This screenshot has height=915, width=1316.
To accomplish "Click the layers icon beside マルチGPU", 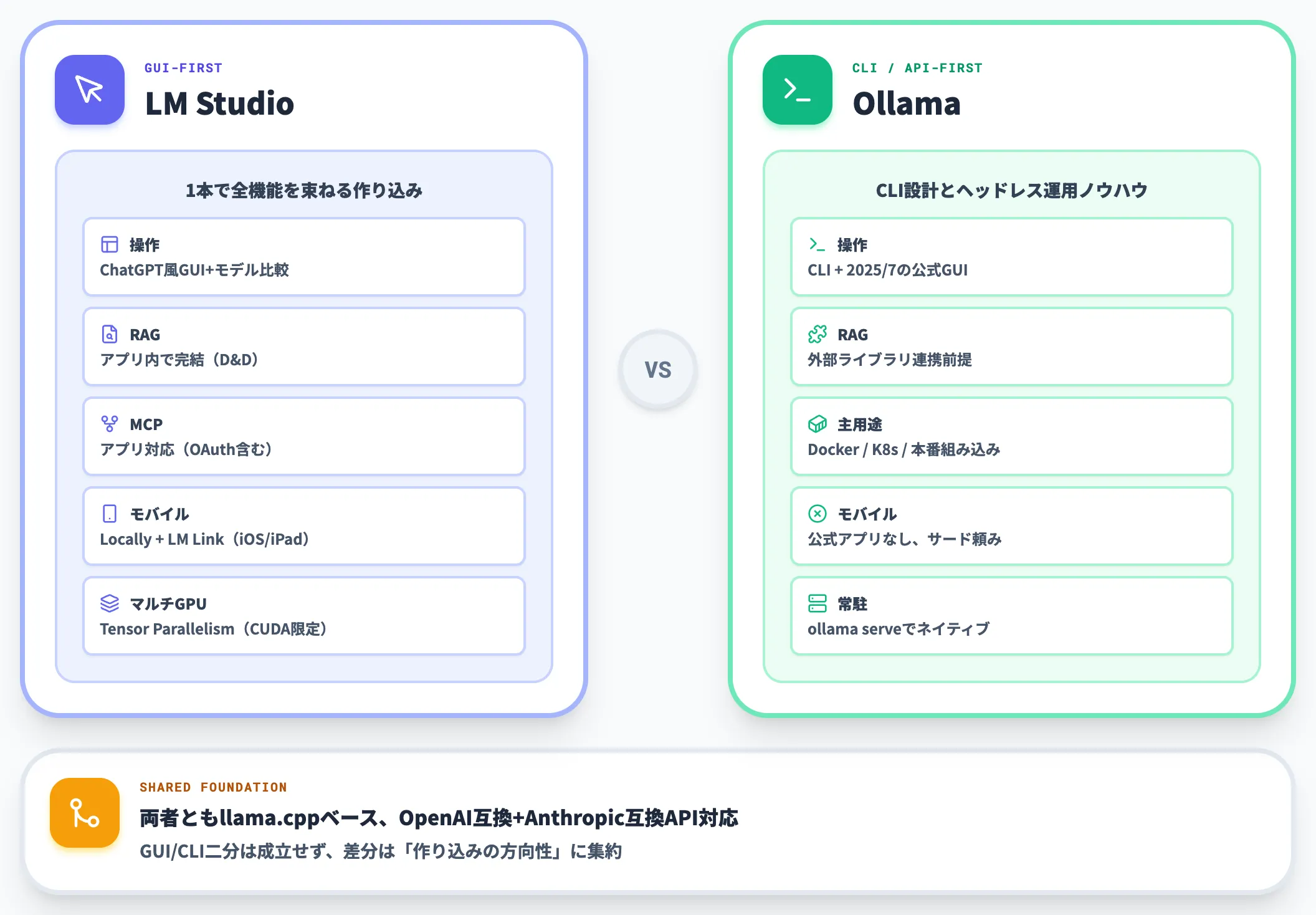I will tap(110, 603).
